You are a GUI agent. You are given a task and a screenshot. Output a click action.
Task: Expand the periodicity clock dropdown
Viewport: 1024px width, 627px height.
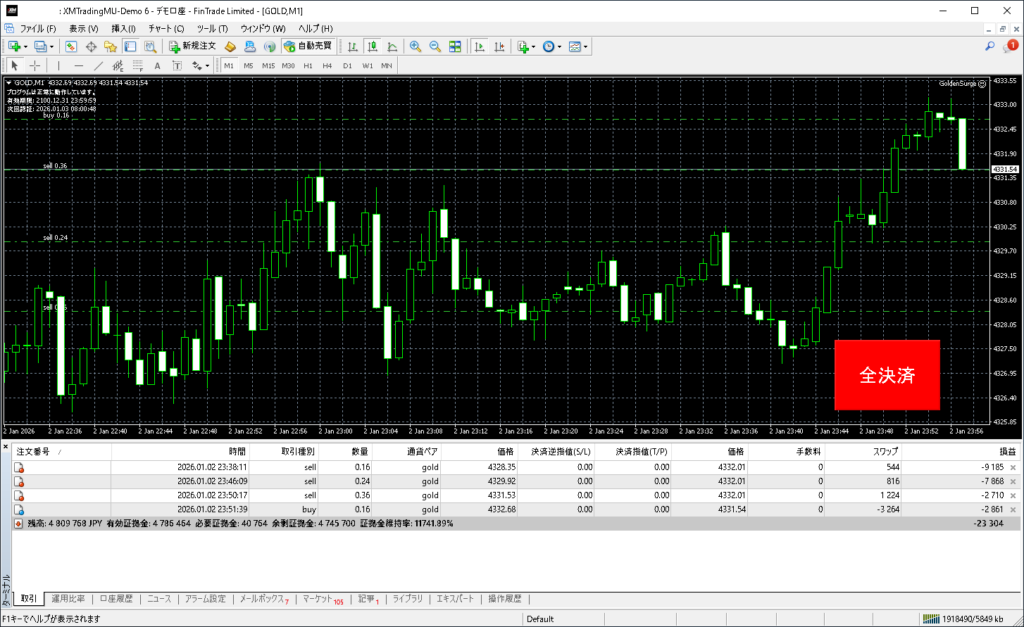(561, 46)
